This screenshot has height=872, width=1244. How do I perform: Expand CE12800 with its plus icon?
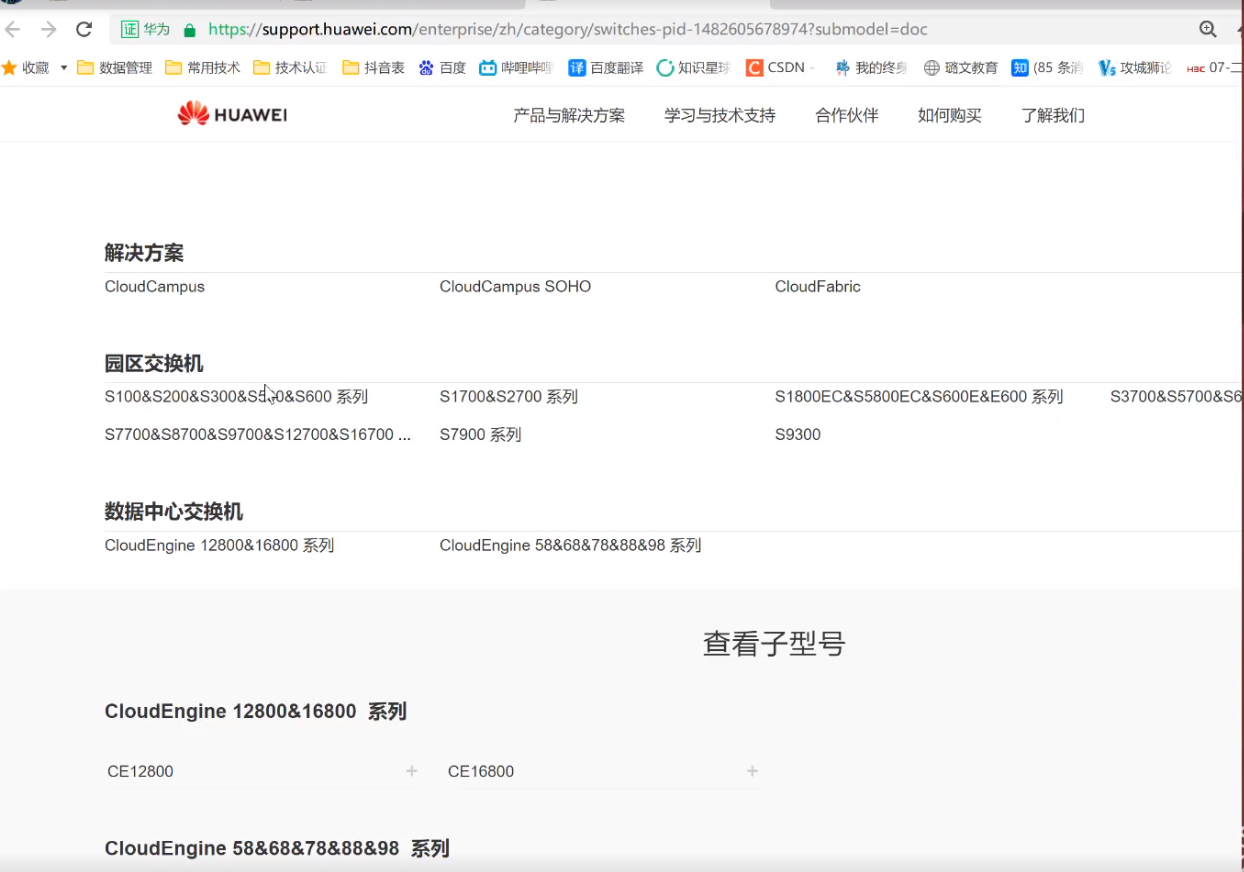click(x=412, y=771)
